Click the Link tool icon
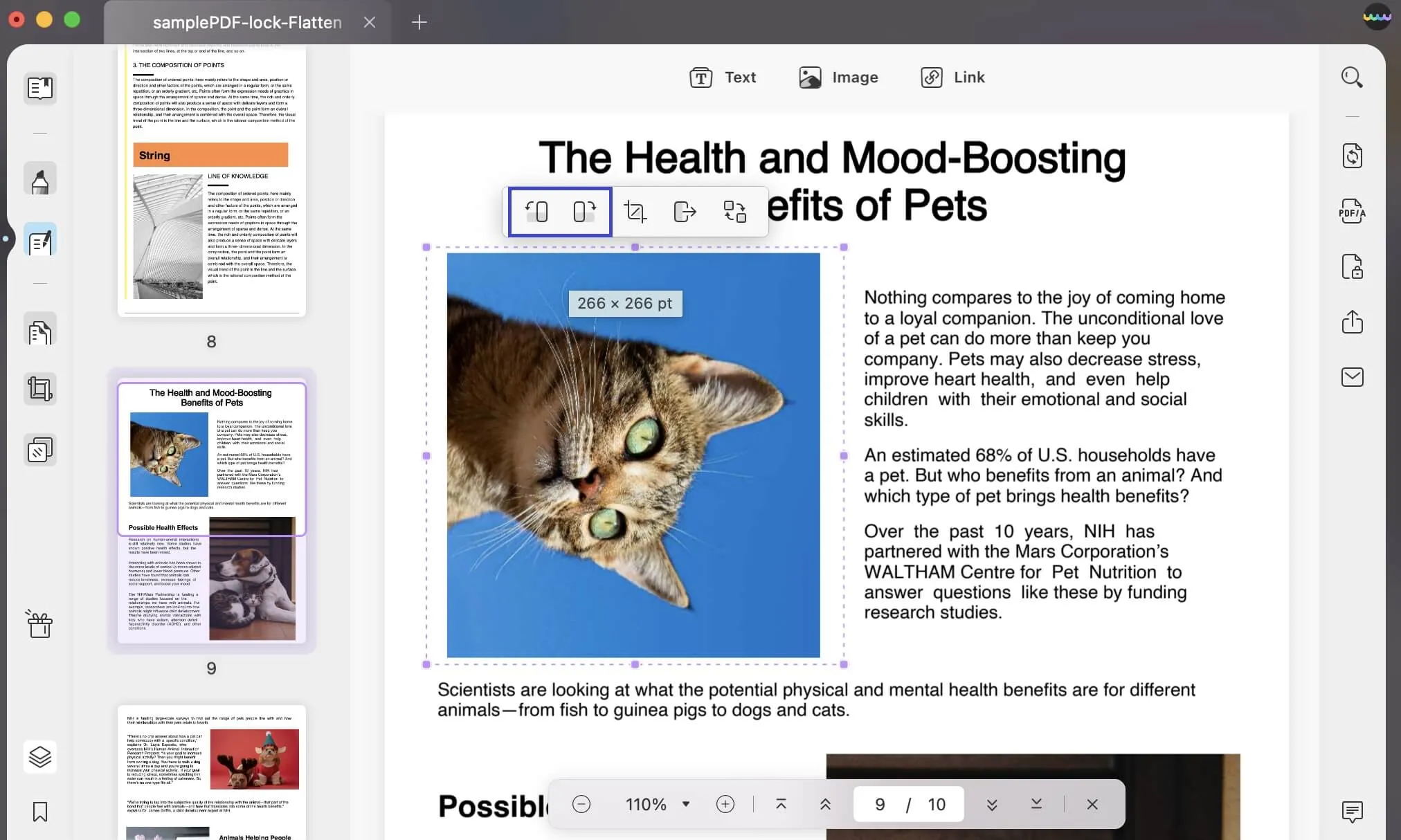This screenshot has width=1401, height=840. coord(930,77)
